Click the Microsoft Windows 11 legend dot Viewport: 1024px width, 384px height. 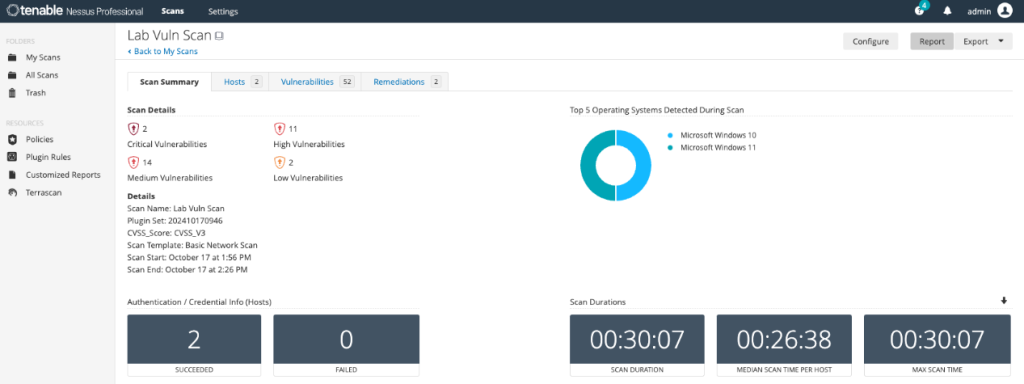point(670,148)
